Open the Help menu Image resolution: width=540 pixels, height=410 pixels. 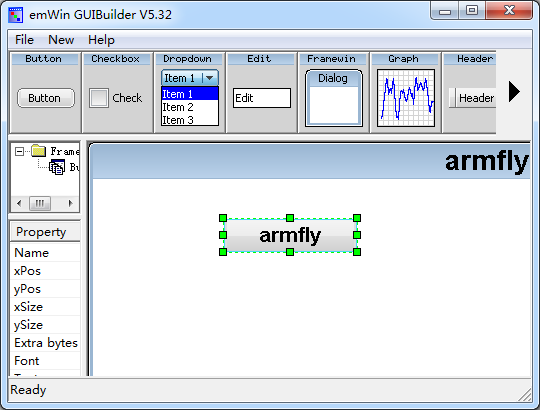101,40
